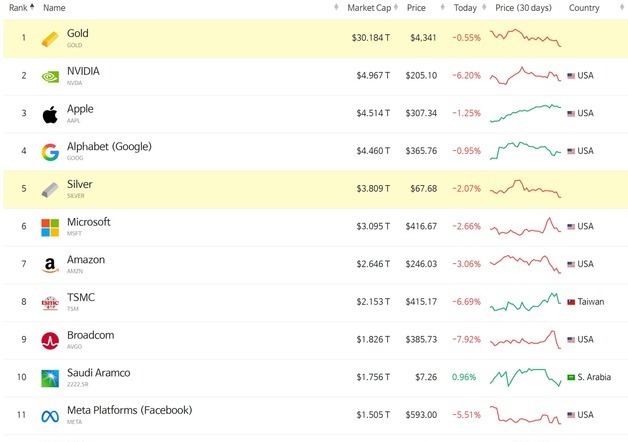The height and width of the screenshot is (442, 628).
Task: Click the Apple logo icon
Action: point(50,115)
